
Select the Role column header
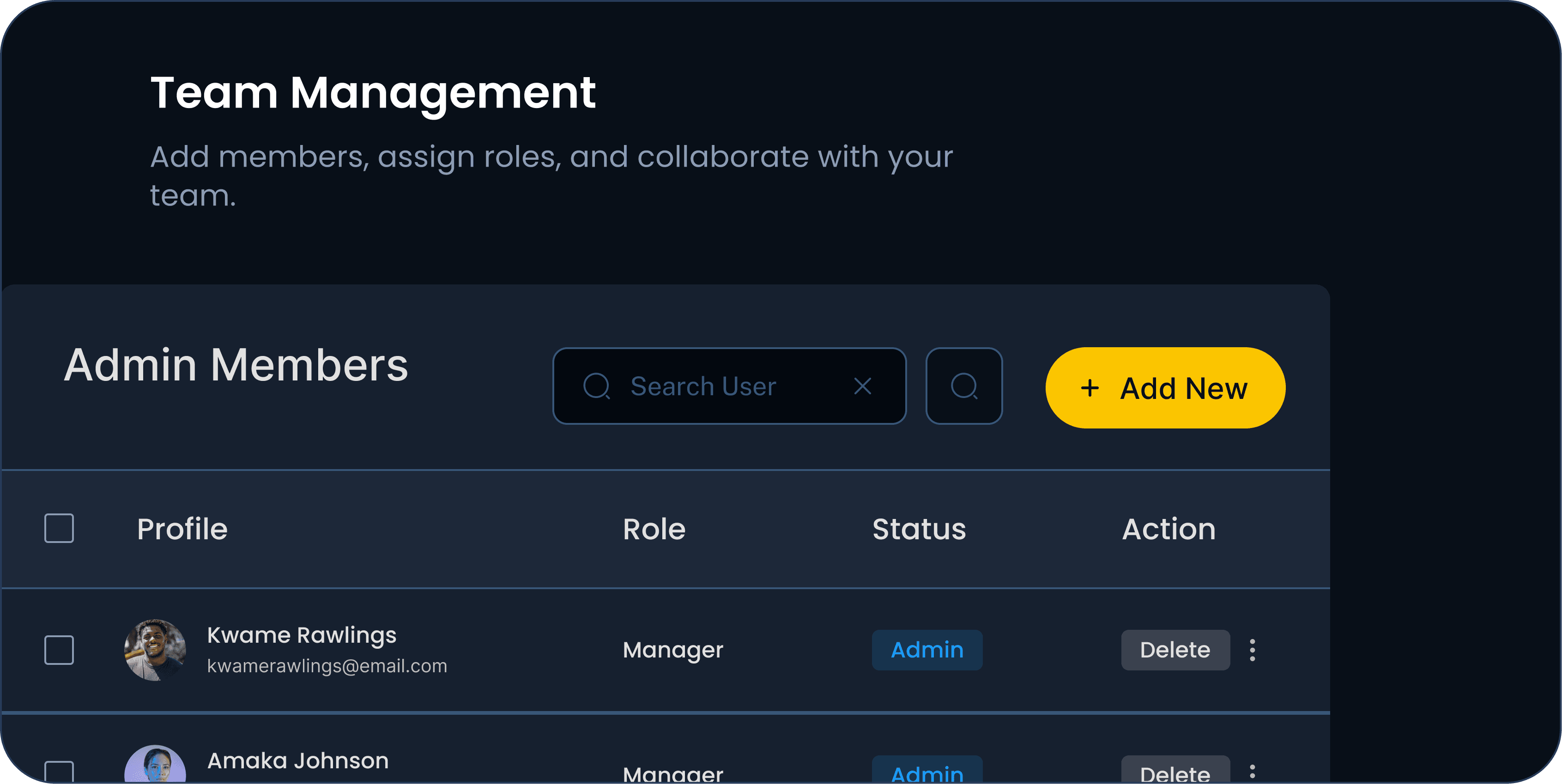coord(654,529)
